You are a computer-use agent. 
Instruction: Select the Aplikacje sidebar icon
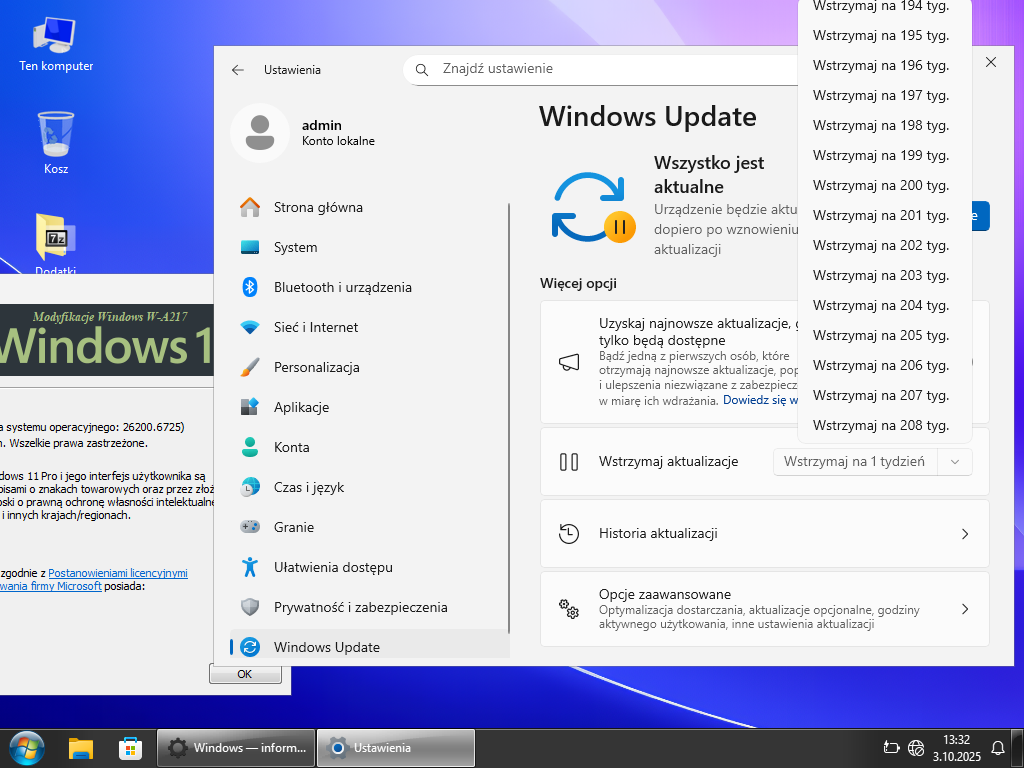point(250,407)
